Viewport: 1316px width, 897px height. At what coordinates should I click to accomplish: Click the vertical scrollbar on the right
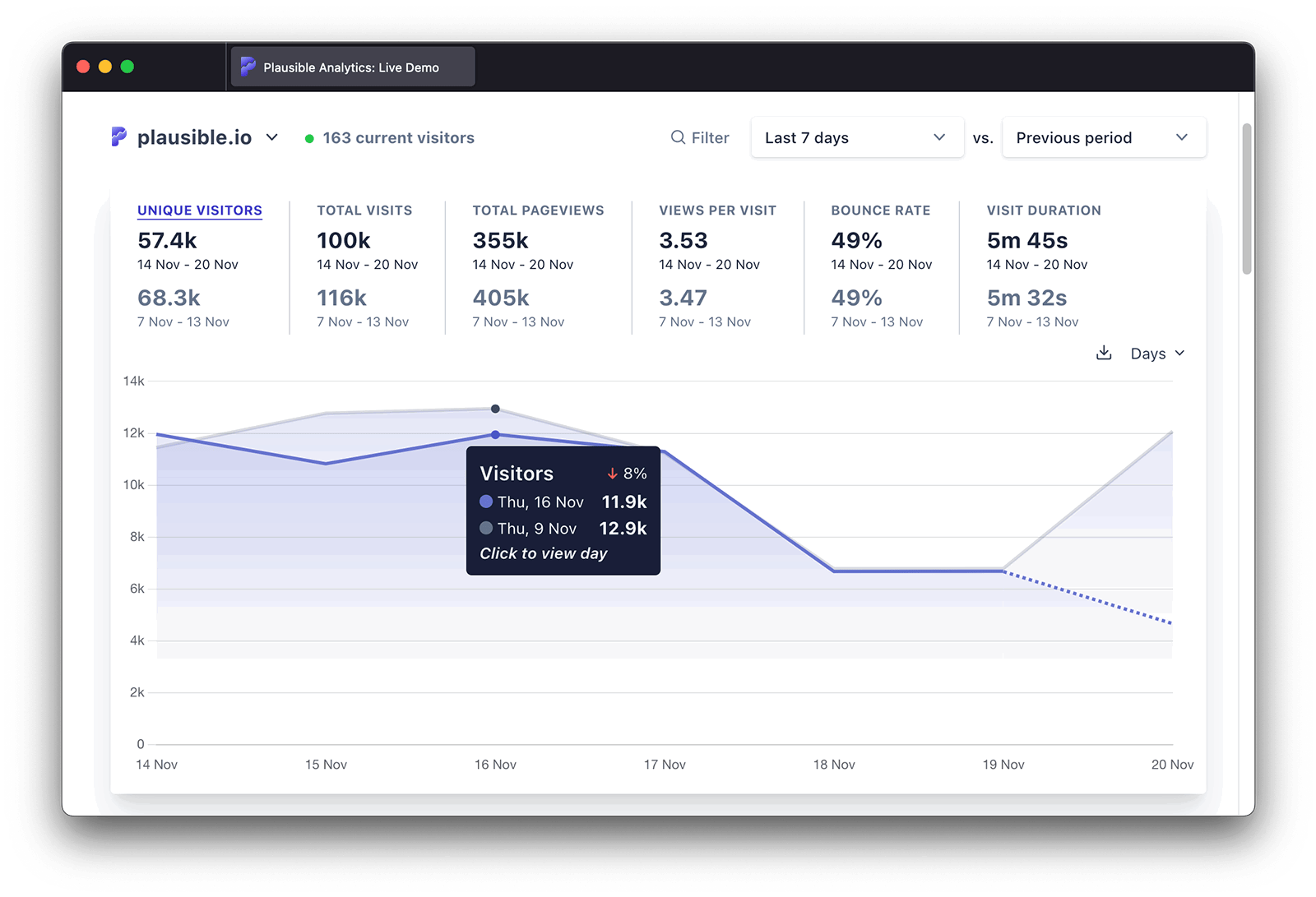1246,199
